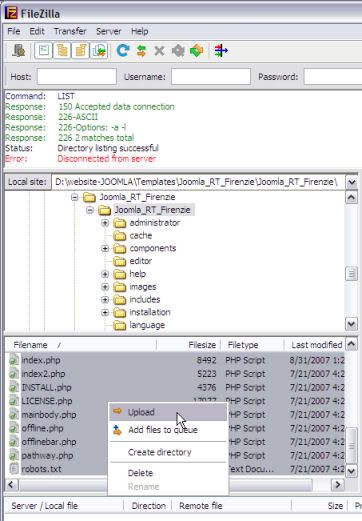Image resolution: width=362 pixels, height=521 pixels.
Task: Click the Add files to queue icon
Action: pos(117,430)
